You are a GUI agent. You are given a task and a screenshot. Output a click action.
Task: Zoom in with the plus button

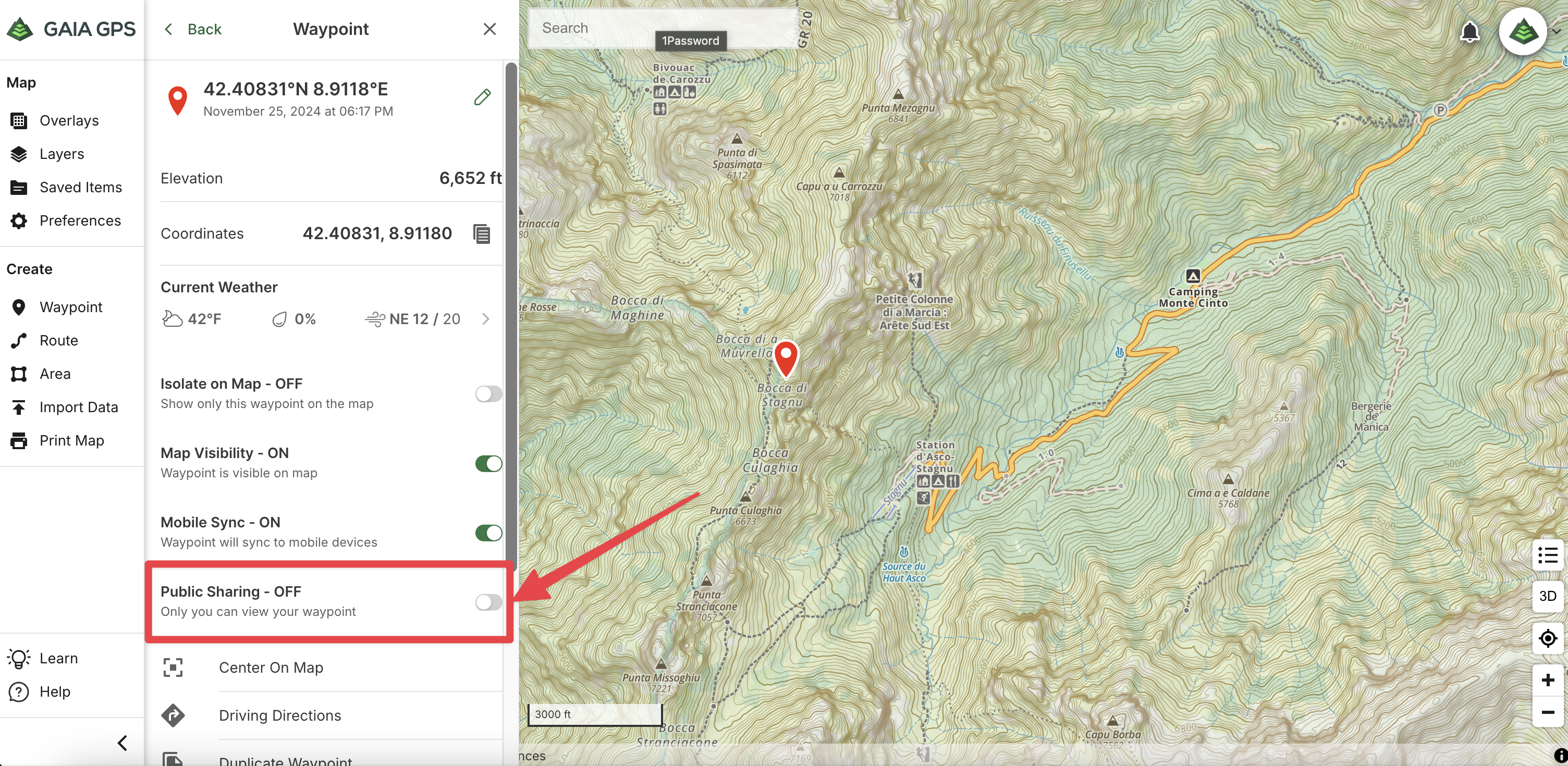pyautogui.click(x=1547, y=679)
